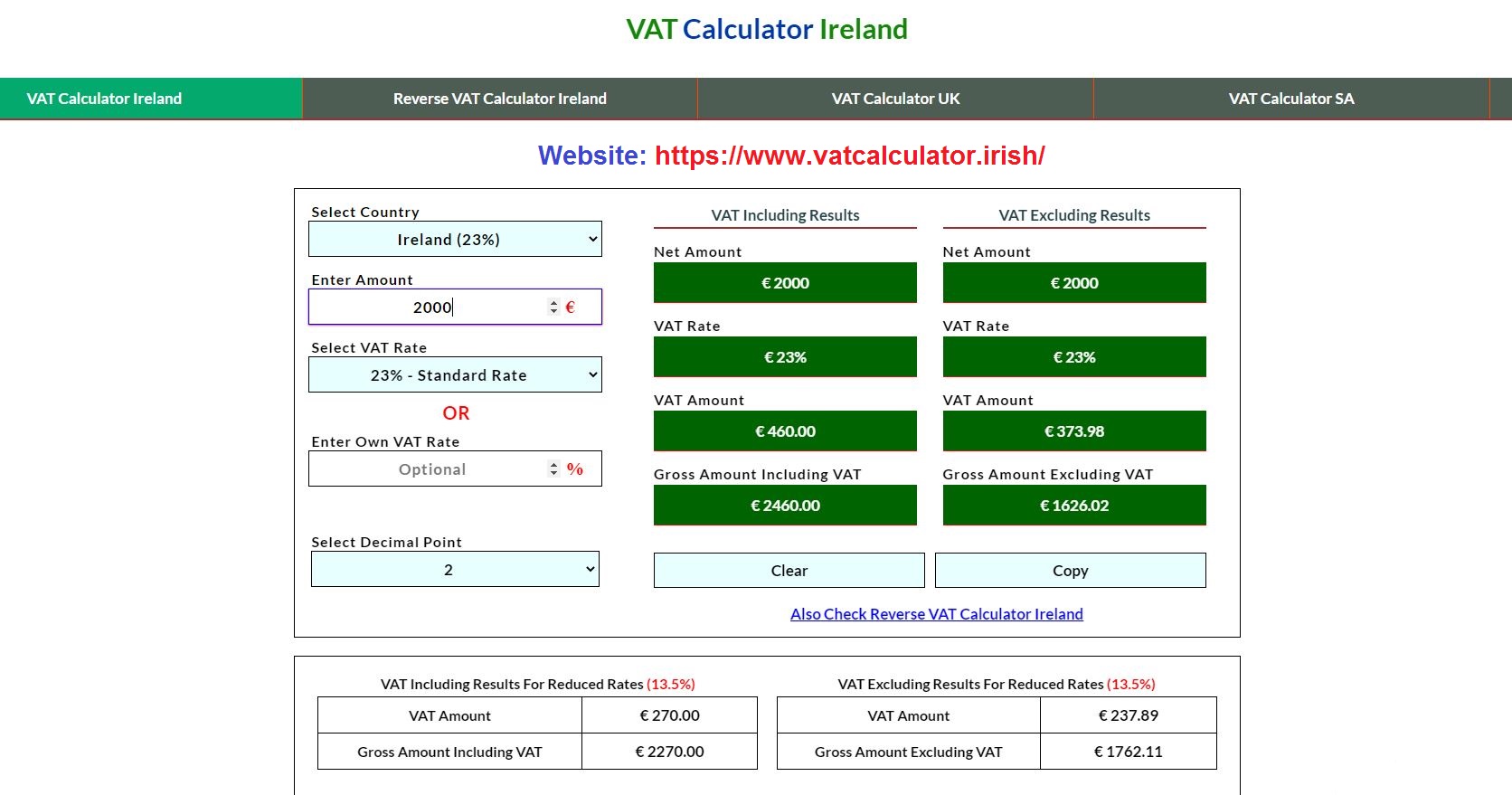1512x795 pixels.
Task: Open the VAT Calculator UK tab
Action: [895, 99]
